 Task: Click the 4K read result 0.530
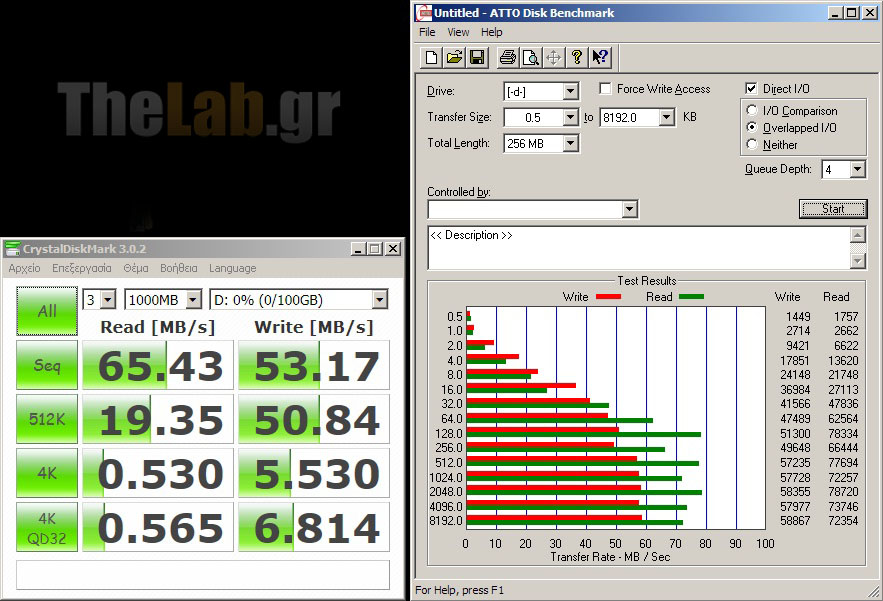(x=158, y=473)
